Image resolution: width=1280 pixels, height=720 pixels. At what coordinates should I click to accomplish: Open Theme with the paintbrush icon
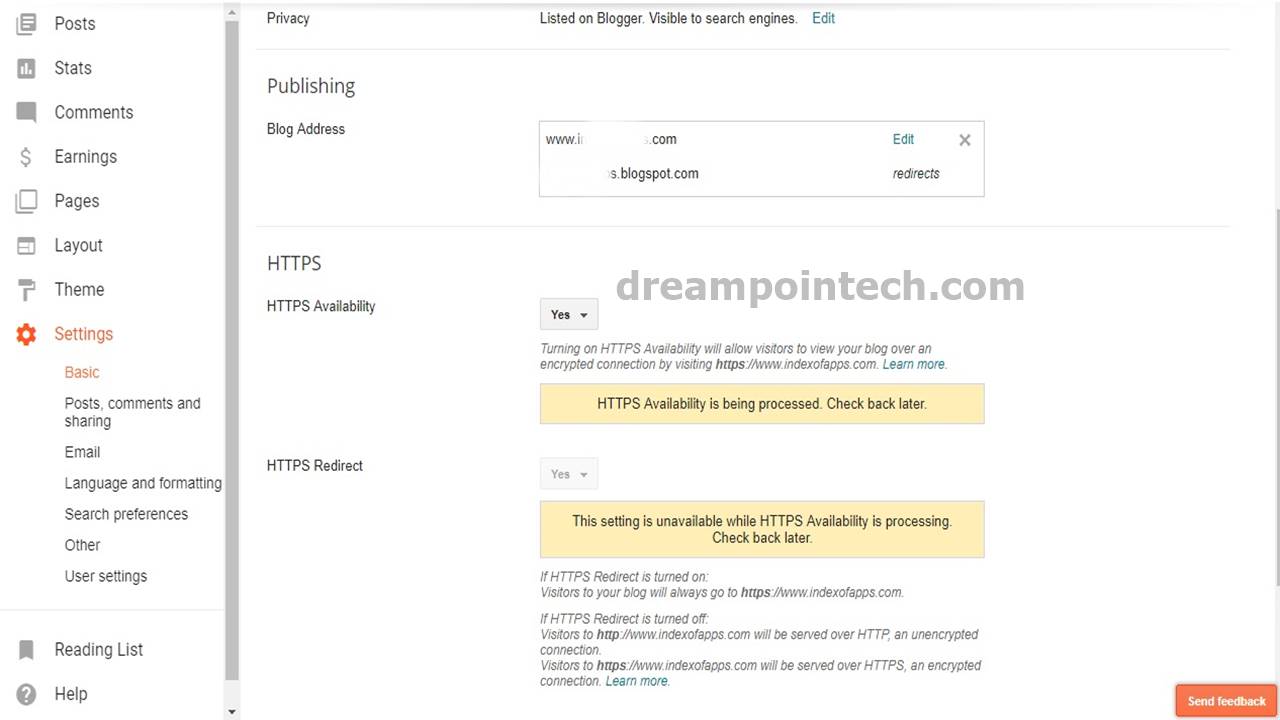(x=25, y=289)
